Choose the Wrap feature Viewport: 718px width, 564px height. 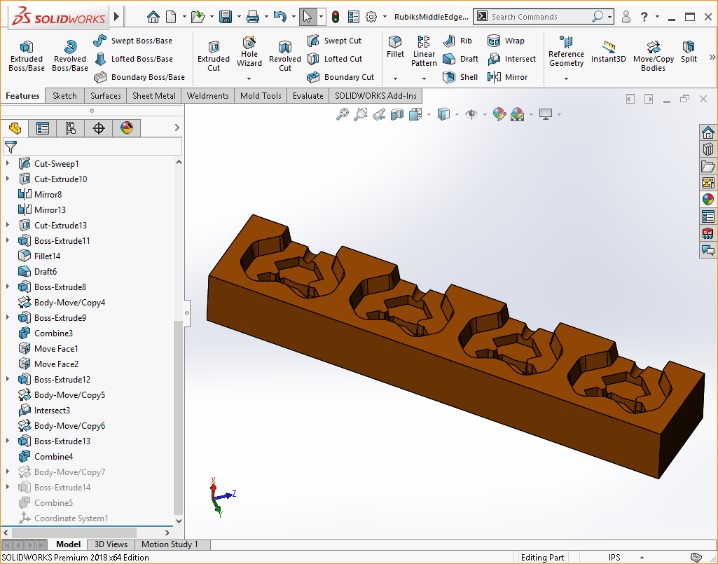506,41
